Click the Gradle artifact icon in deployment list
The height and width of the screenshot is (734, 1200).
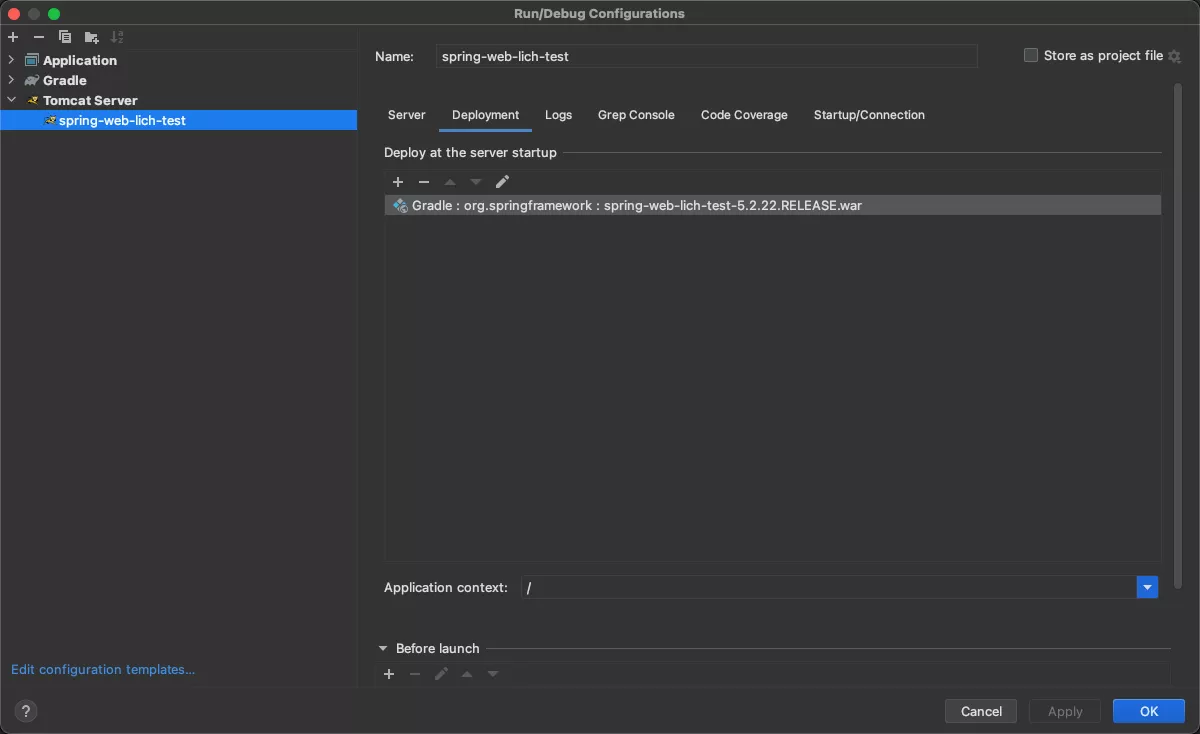pos(400,205)
